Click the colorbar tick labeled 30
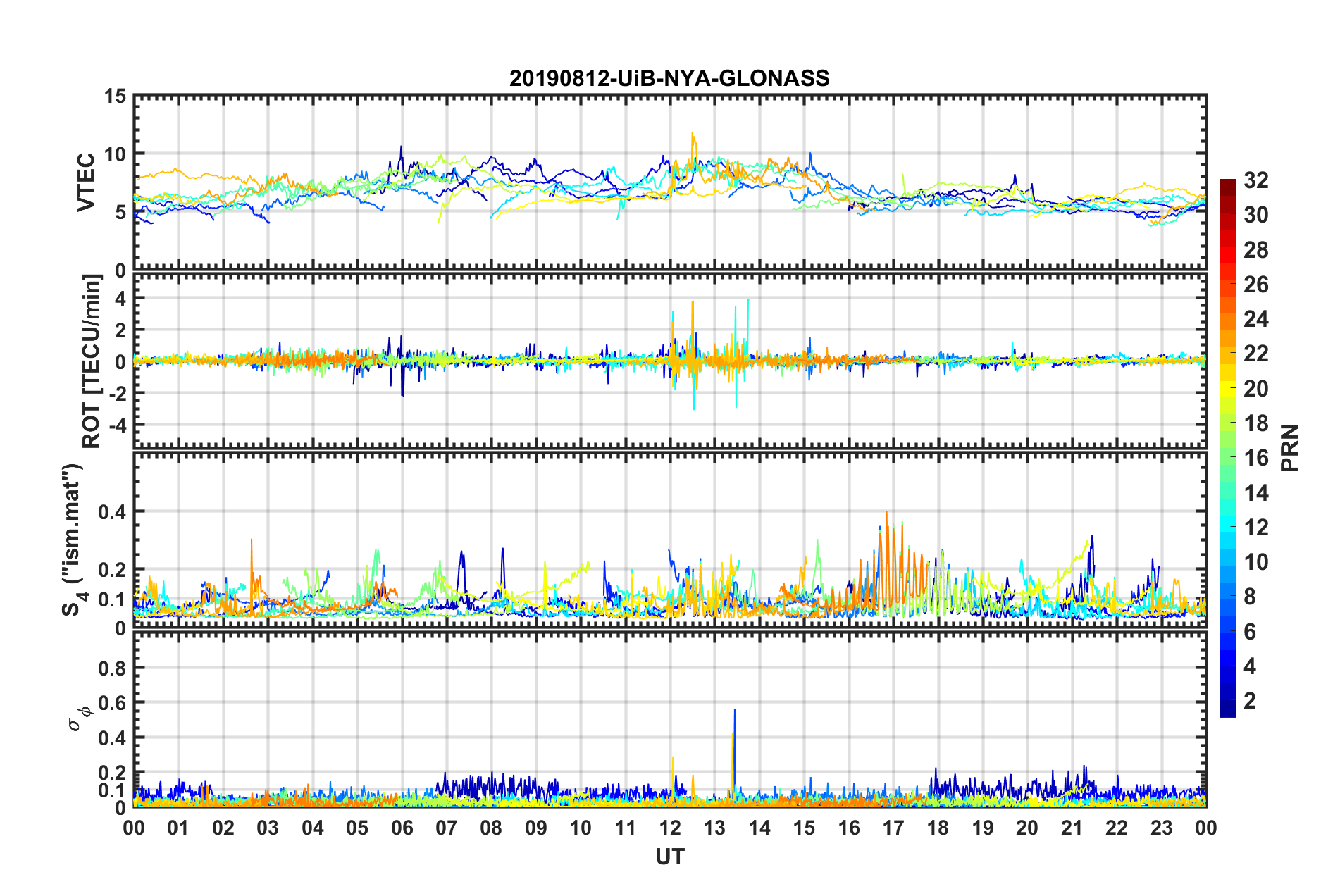The width and height of the screenshot is (1340, 896). 1256,215
